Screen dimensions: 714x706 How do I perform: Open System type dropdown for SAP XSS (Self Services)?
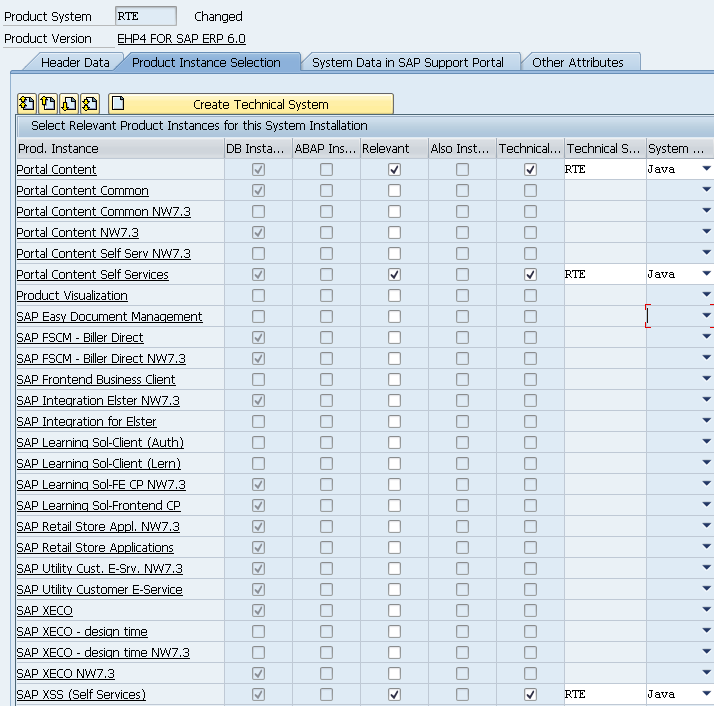pos(706,693)
